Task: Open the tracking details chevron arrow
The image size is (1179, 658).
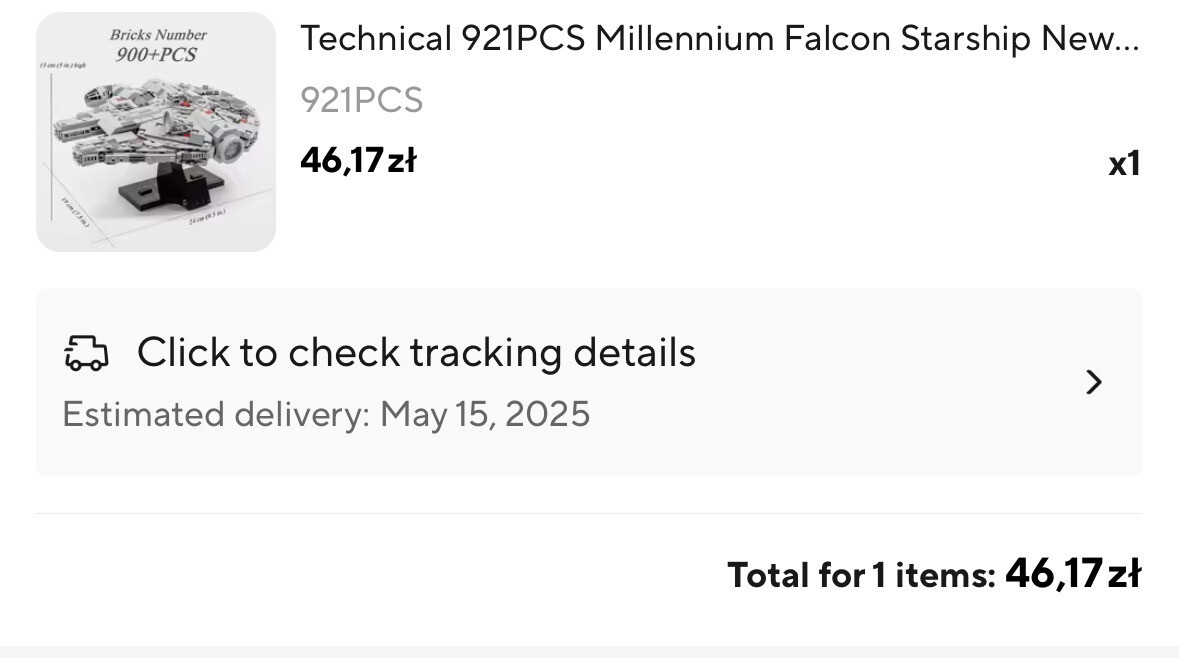Action: coord(1094,382)
